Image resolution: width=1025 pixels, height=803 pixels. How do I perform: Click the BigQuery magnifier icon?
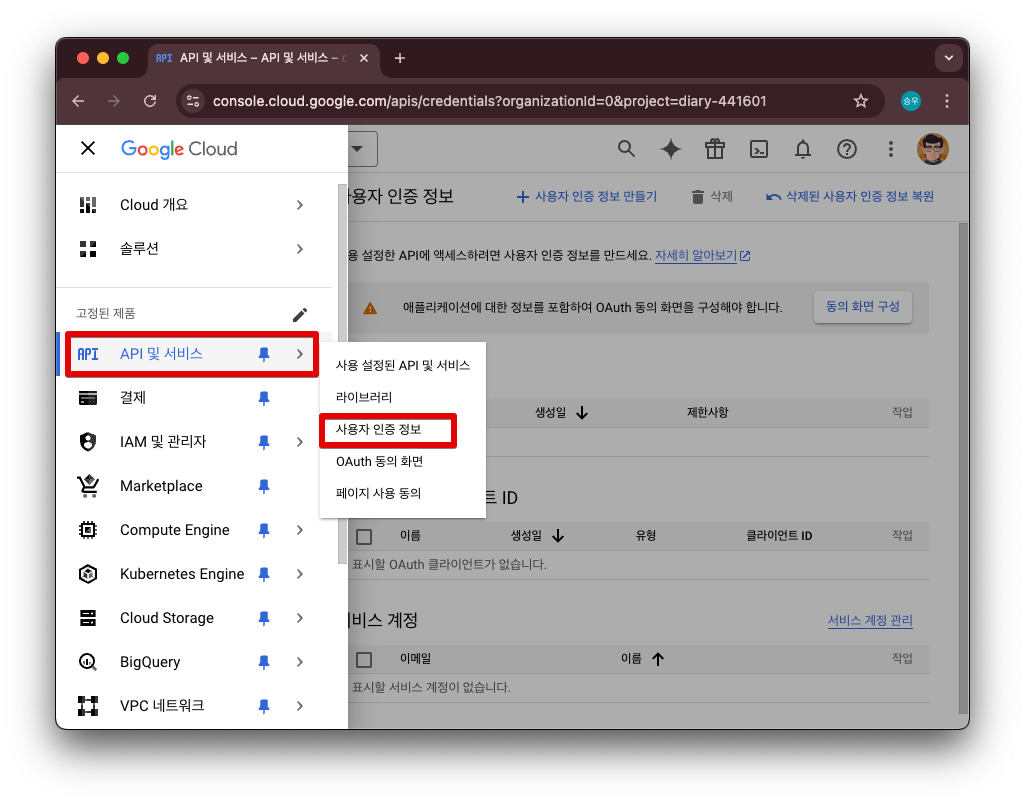pyautogui.click(x=88, y=662)
